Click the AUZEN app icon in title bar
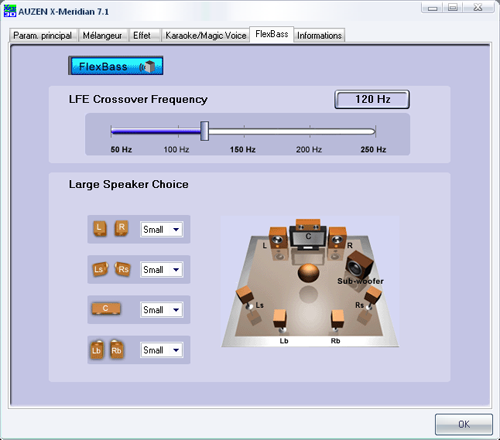 [10, 11]
